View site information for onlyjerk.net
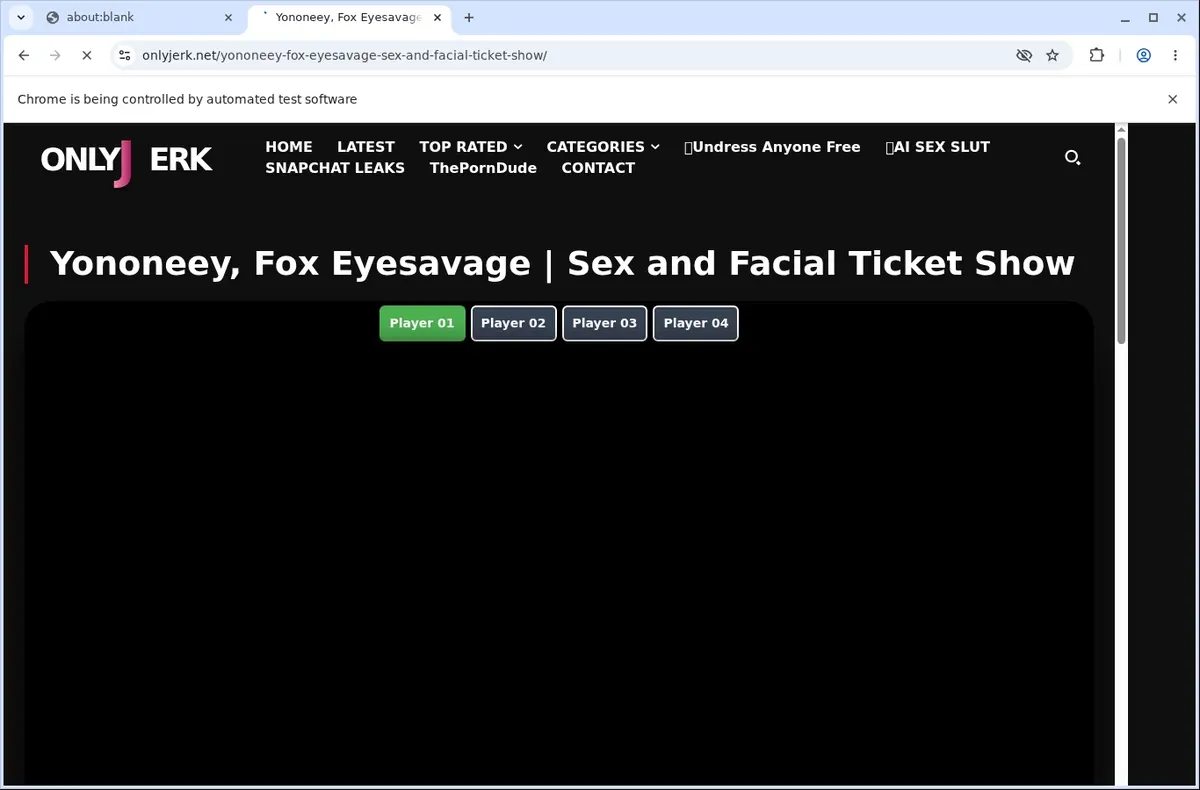 124,56
